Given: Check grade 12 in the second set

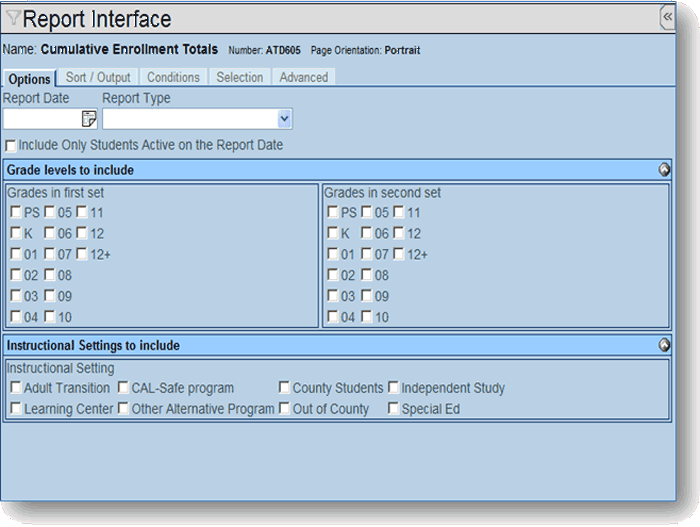Looking at the screenshot, I should pos(399,233).
